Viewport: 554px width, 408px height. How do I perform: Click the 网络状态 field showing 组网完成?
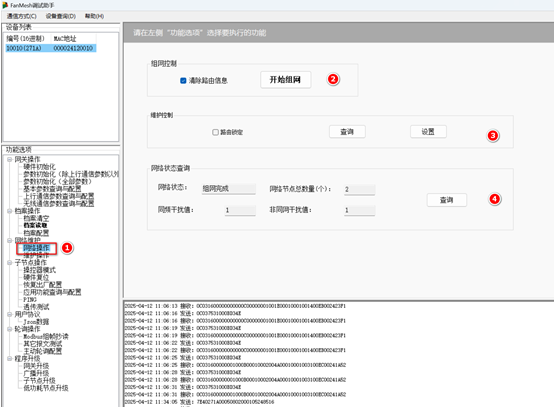click(229, 189)
